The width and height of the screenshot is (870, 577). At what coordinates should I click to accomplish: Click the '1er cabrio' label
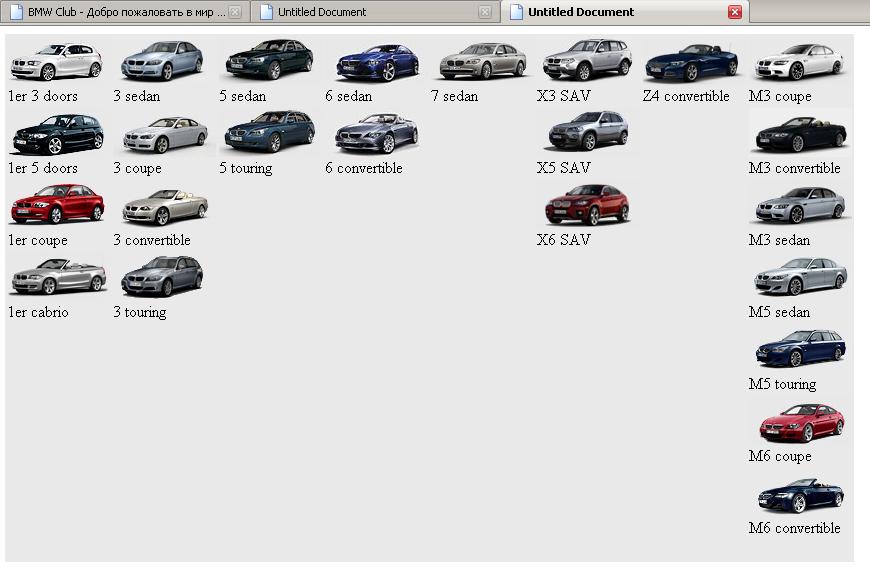[38, 313]
